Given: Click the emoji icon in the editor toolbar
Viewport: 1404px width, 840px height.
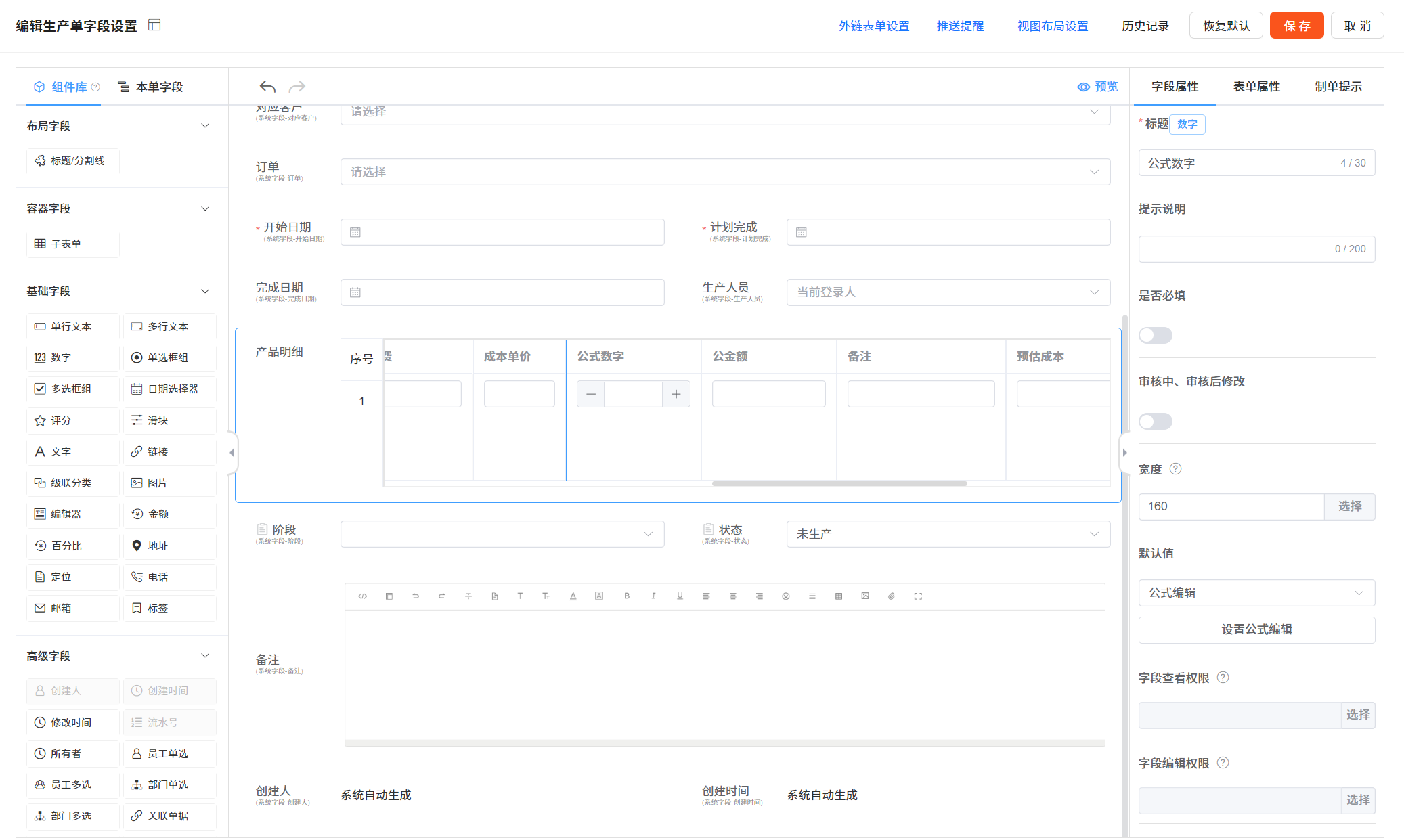Looking at the screenshot, I should 786,596.
